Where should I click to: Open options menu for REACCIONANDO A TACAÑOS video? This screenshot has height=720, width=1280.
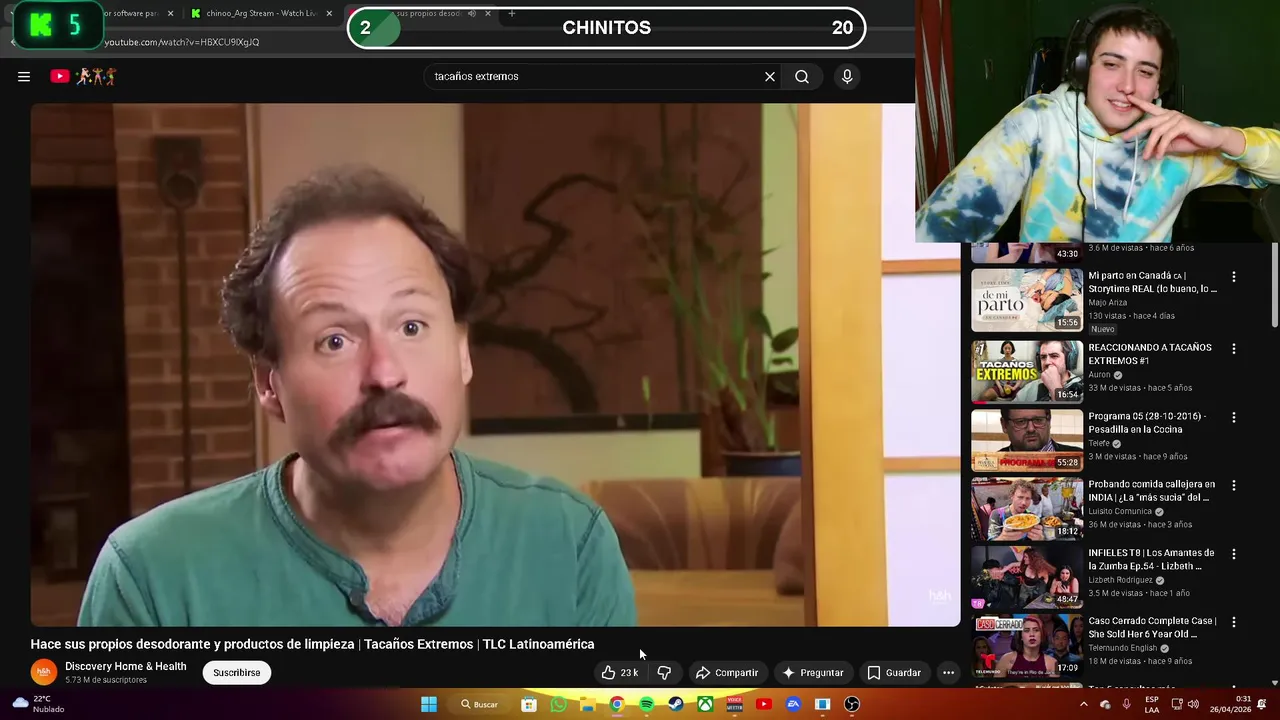(x=1234, y=349)
